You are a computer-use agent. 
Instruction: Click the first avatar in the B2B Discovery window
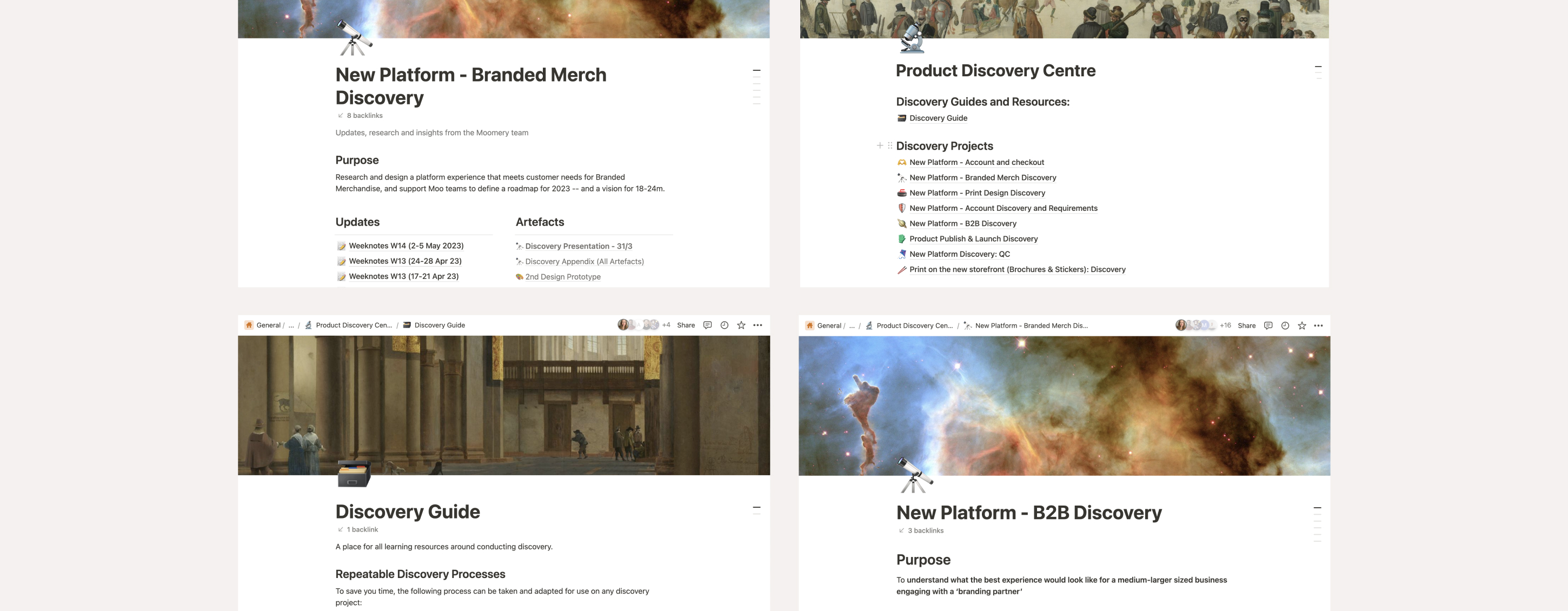pos(1181,326)
